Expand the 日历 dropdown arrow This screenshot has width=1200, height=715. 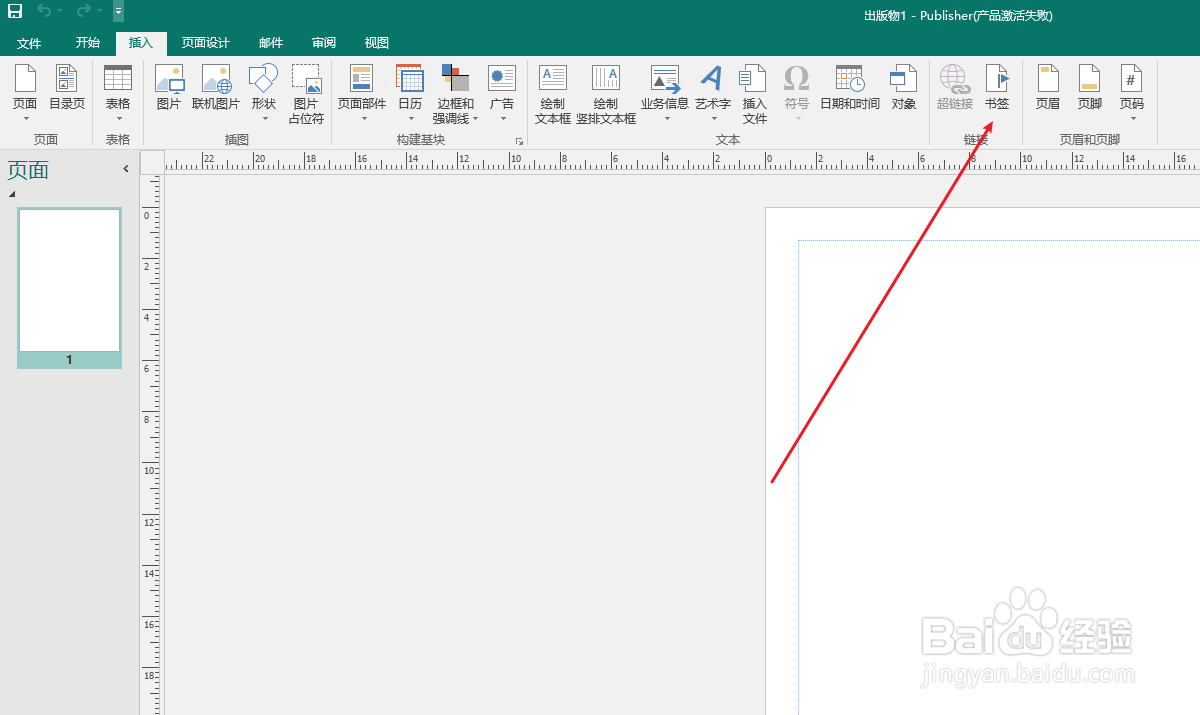tap(410, 118)
